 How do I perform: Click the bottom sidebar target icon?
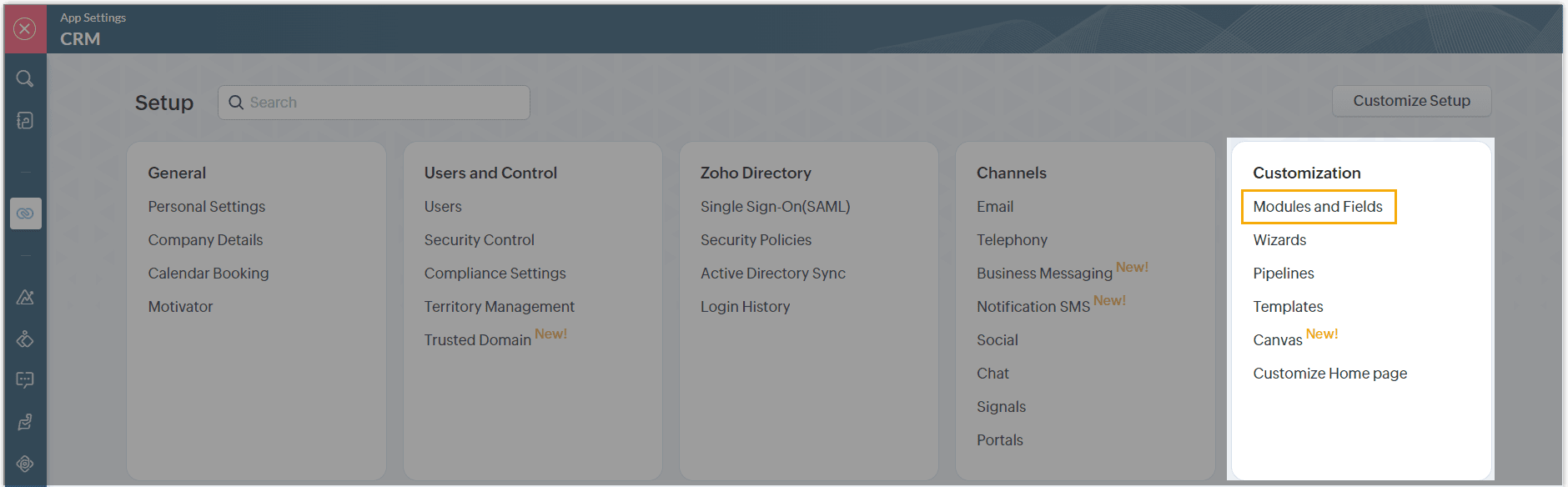click(25, 464)
